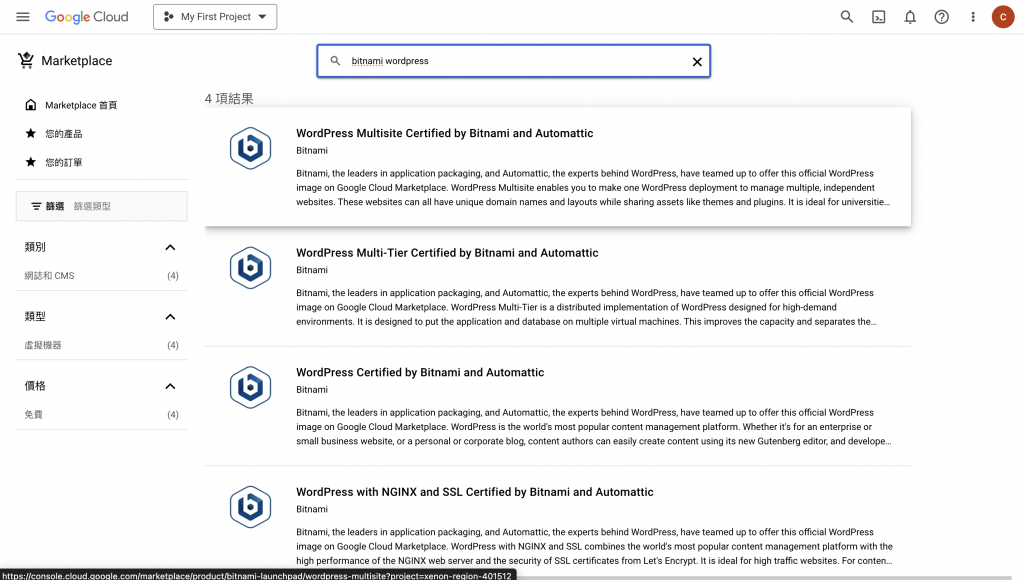Click the WordPress Multisite description text
The image size is (1024, 580).
click(593, 187)
